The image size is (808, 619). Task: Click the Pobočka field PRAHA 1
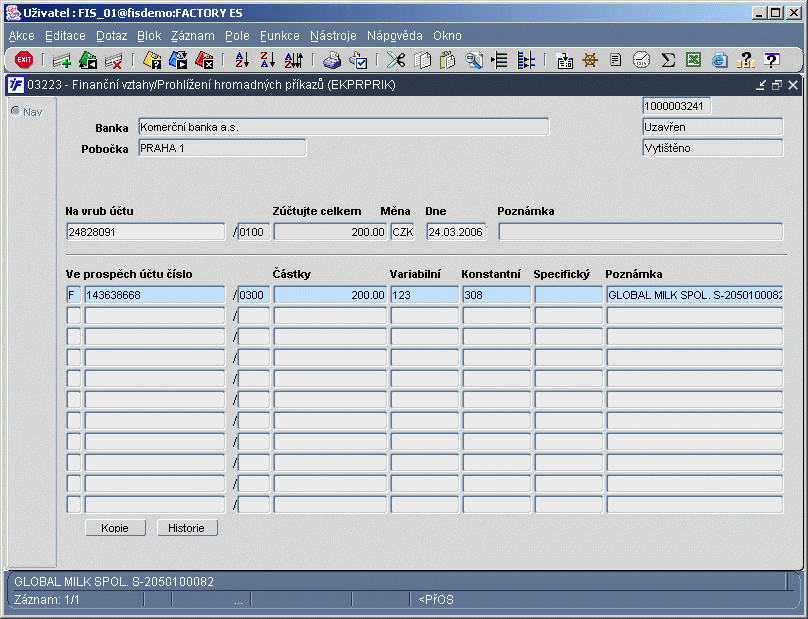222,148
